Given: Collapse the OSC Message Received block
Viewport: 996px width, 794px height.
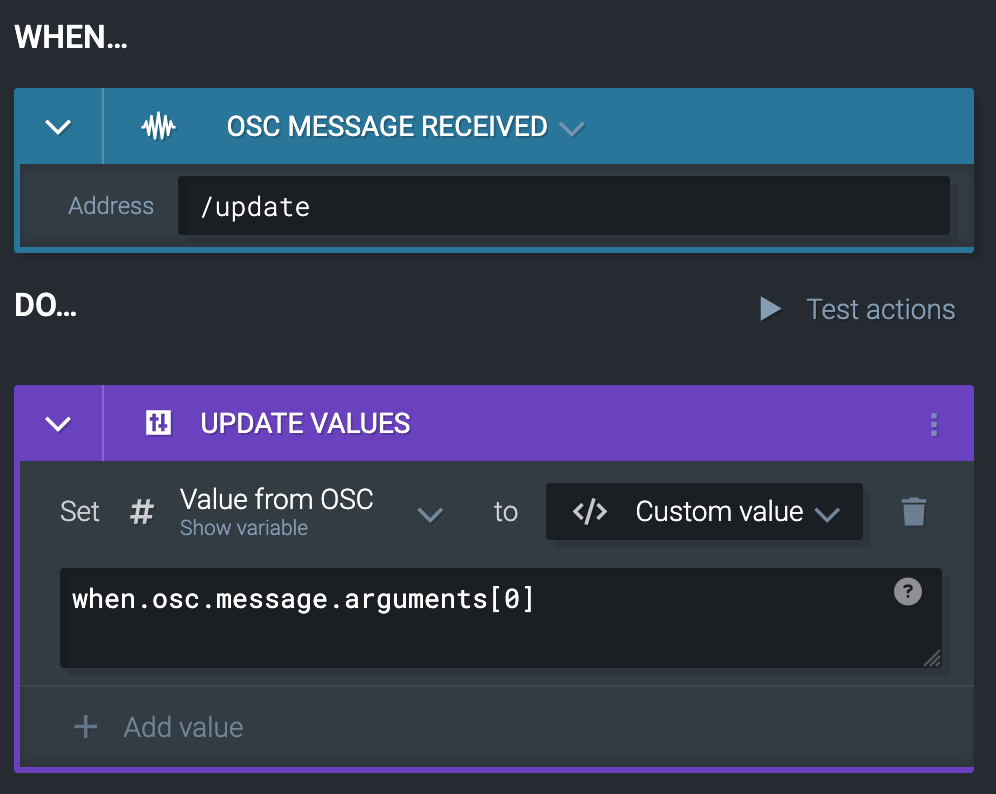Looking at the screenshot, I should (59, 127).
